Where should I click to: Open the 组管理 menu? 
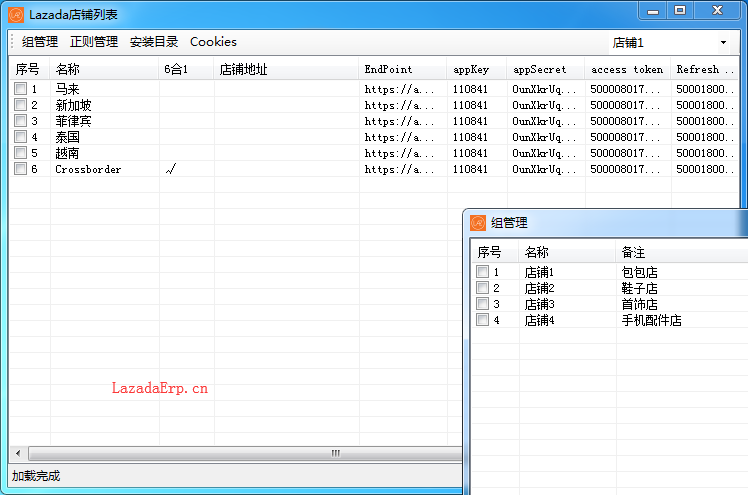tap(40, 42)
